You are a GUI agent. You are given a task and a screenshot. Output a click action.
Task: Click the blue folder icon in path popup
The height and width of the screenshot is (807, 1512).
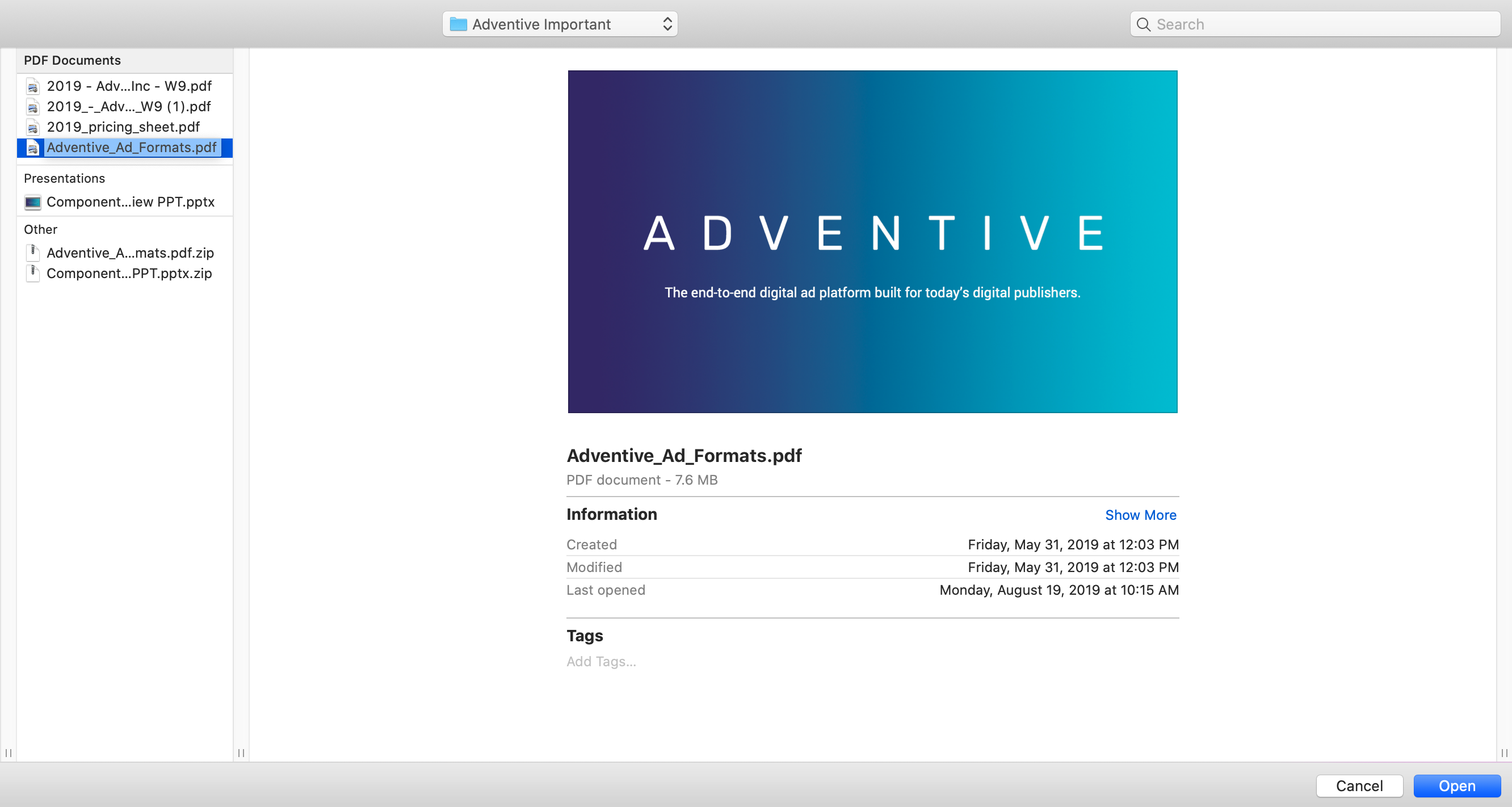pos(458,24)
